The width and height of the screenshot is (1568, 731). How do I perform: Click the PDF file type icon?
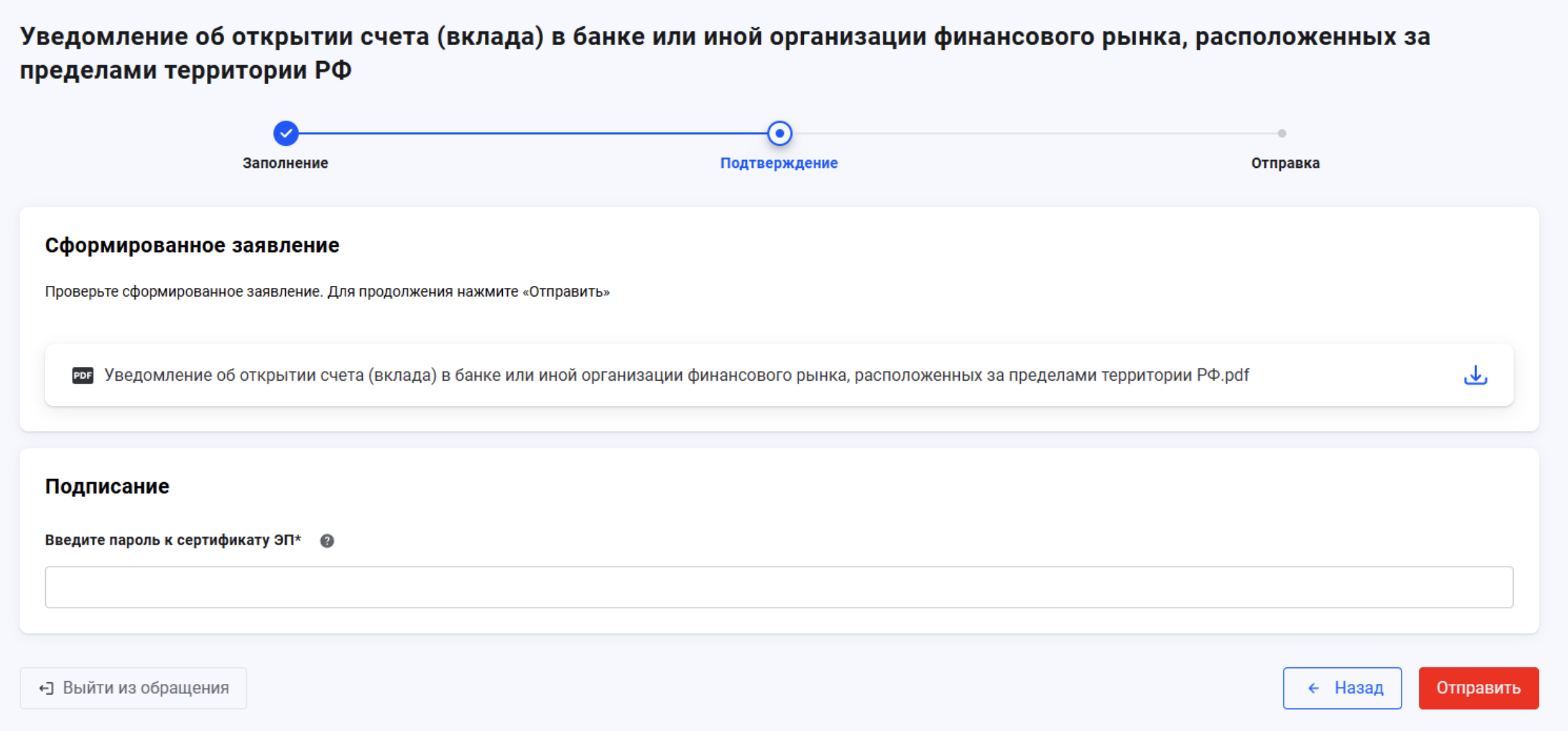point(82,375)
